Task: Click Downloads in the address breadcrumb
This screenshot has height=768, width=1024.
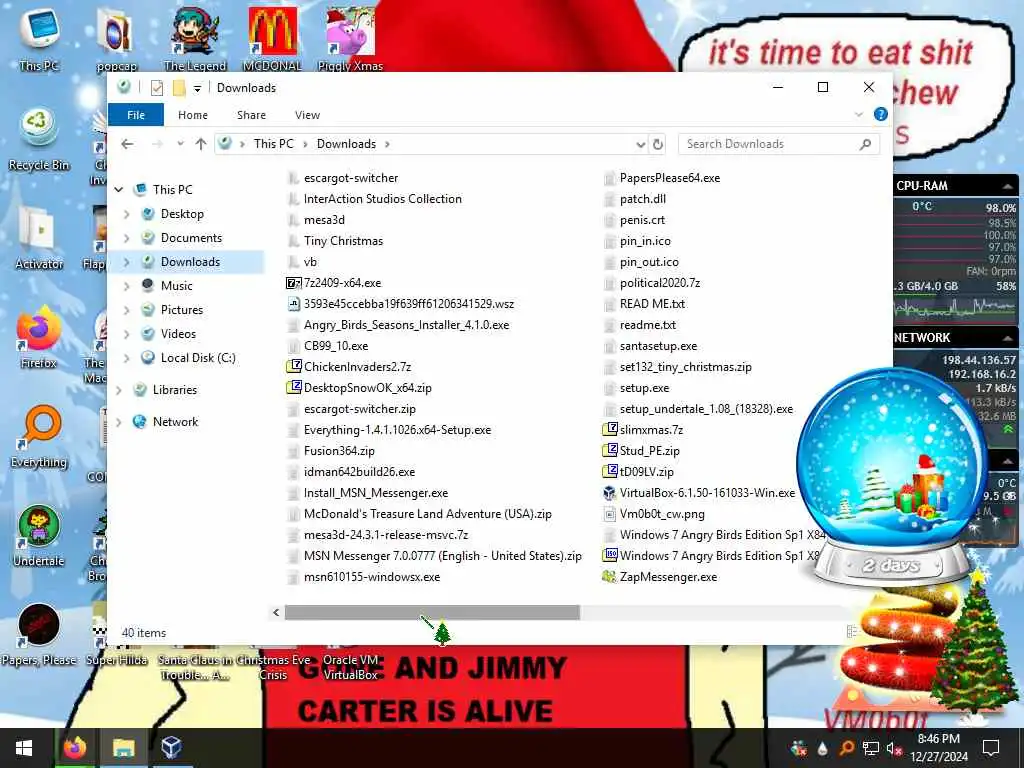Action: [346, 144]
